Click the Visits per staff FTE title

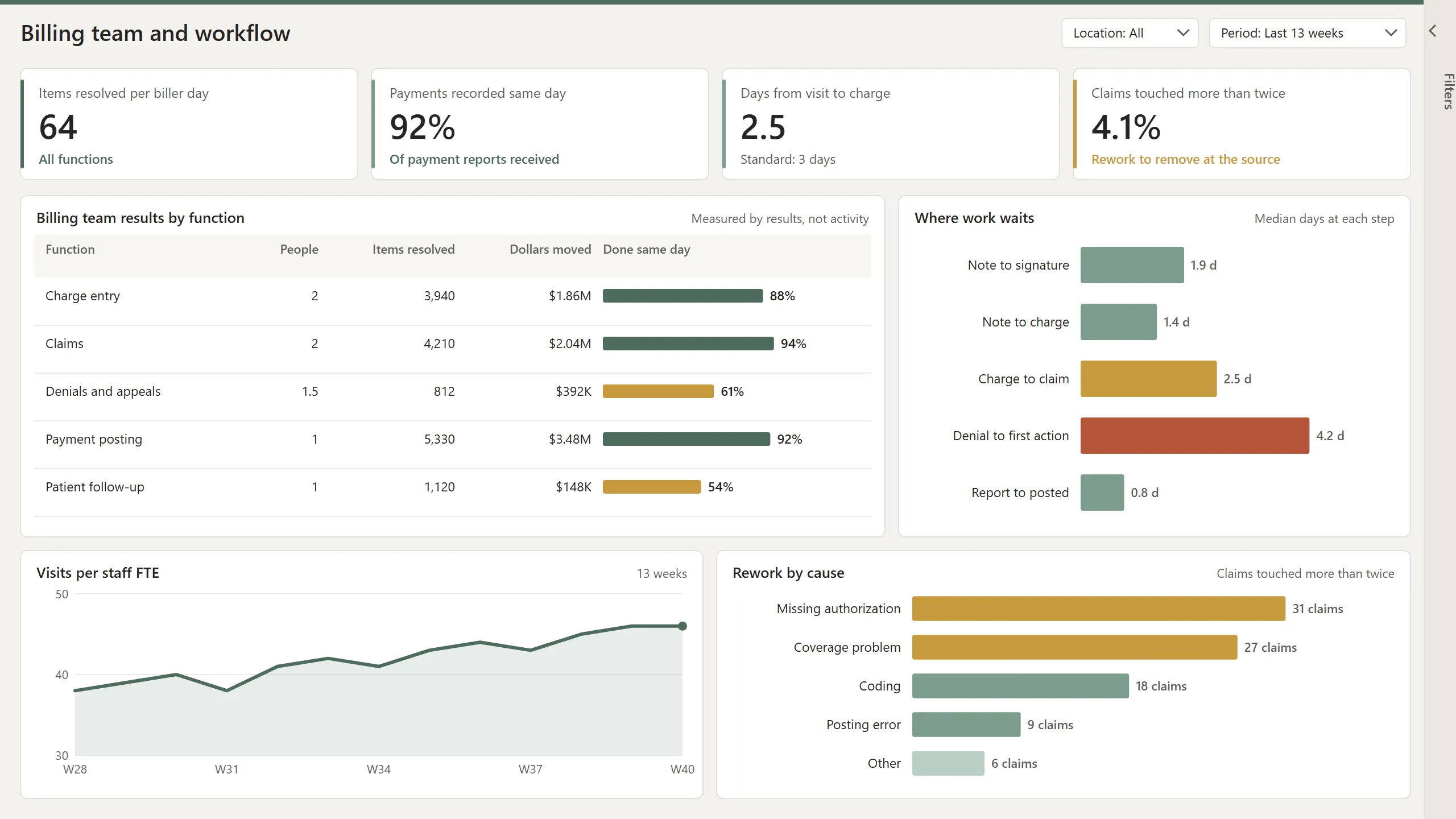pyautogui.click(x=98, y=573)
